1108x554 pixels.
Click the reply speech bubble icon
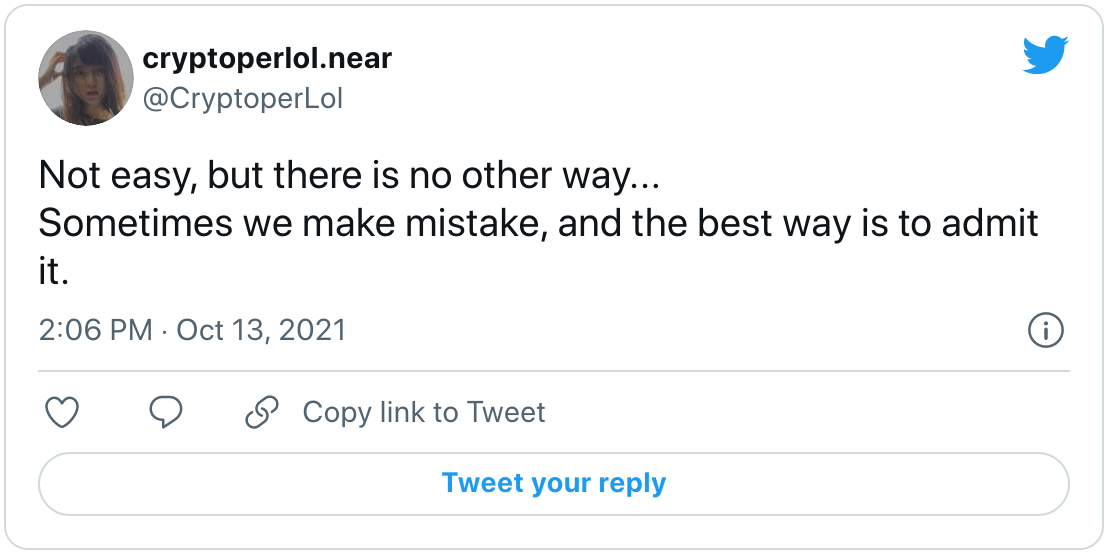pyautogui.click(x=166, y=412)
